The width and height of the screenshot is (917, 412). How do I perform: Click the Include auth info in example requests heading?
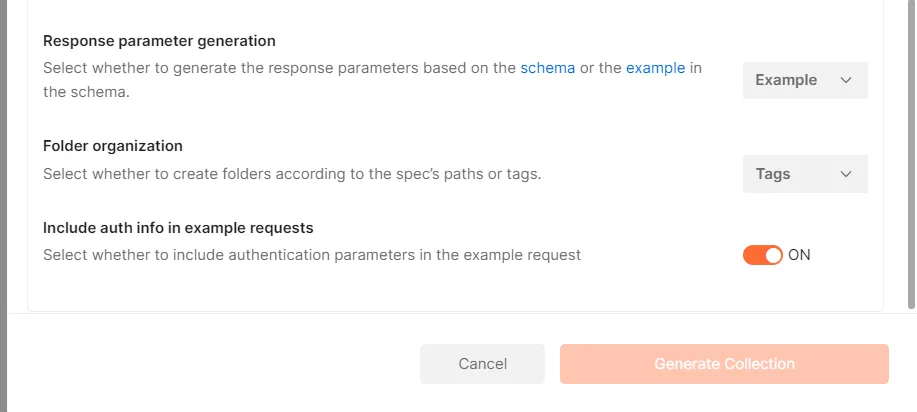(186, 227)
